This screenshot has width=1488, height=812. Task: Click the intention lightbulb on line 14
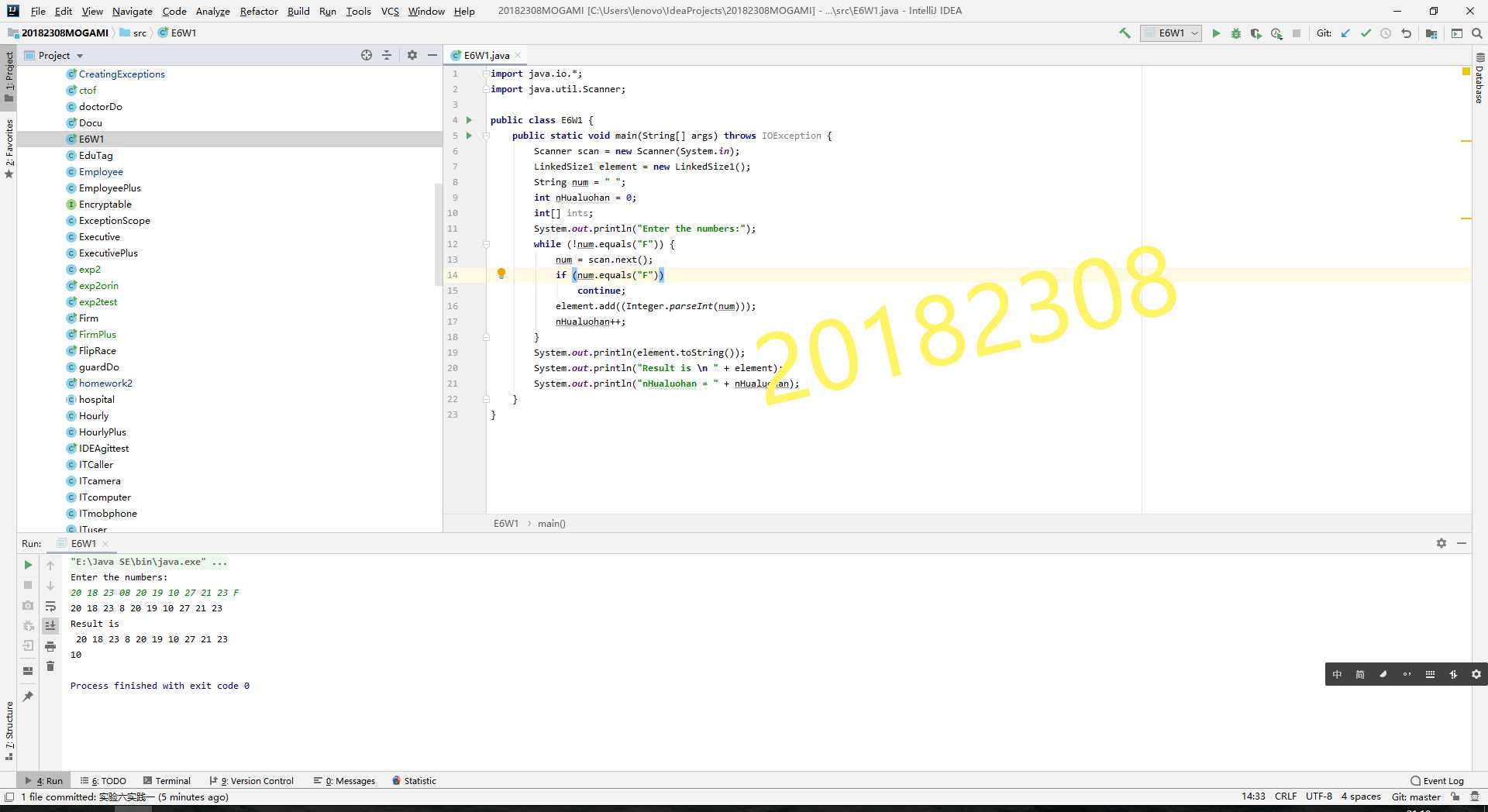[501, 274]
